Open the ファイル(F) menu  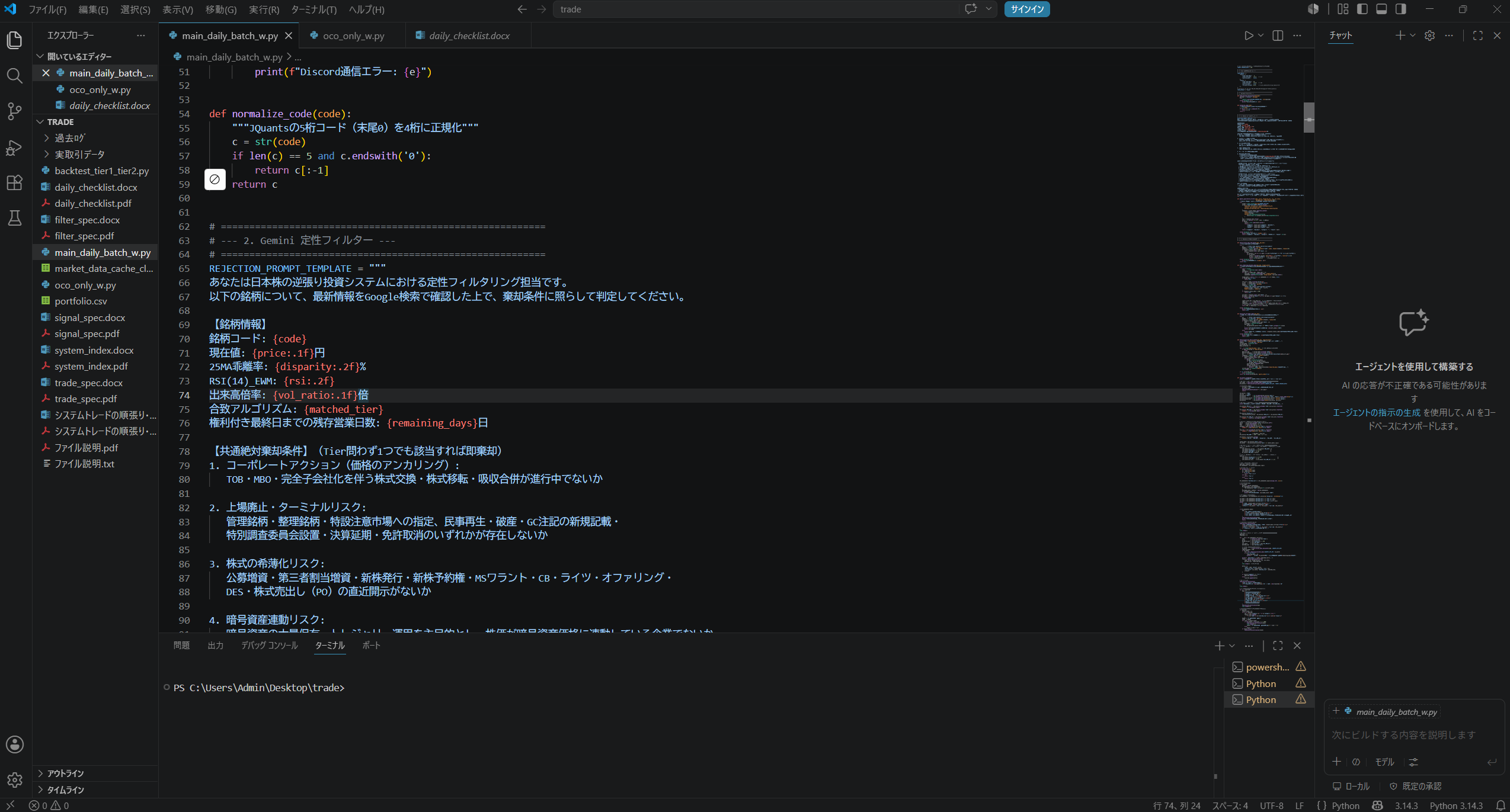tap(47, 9)
